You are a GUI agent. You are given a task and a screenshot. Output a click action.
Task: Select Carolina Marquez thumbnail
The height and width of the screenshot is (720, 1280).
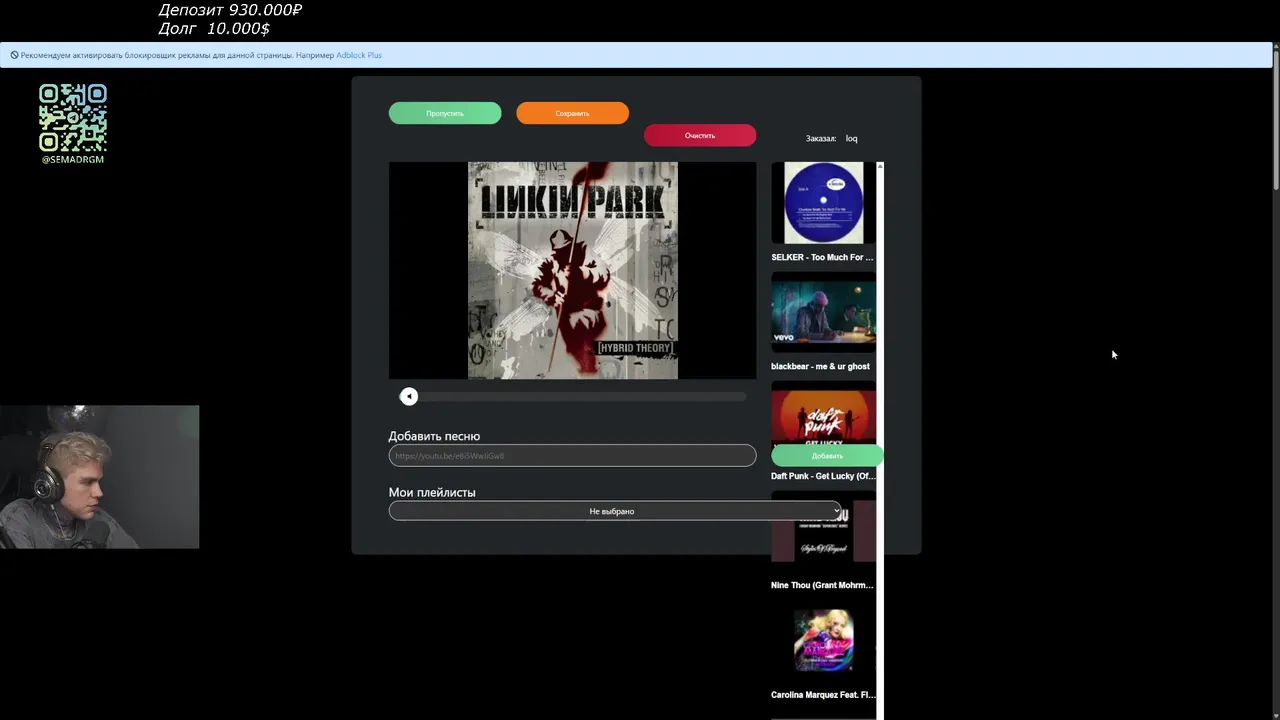823,640
